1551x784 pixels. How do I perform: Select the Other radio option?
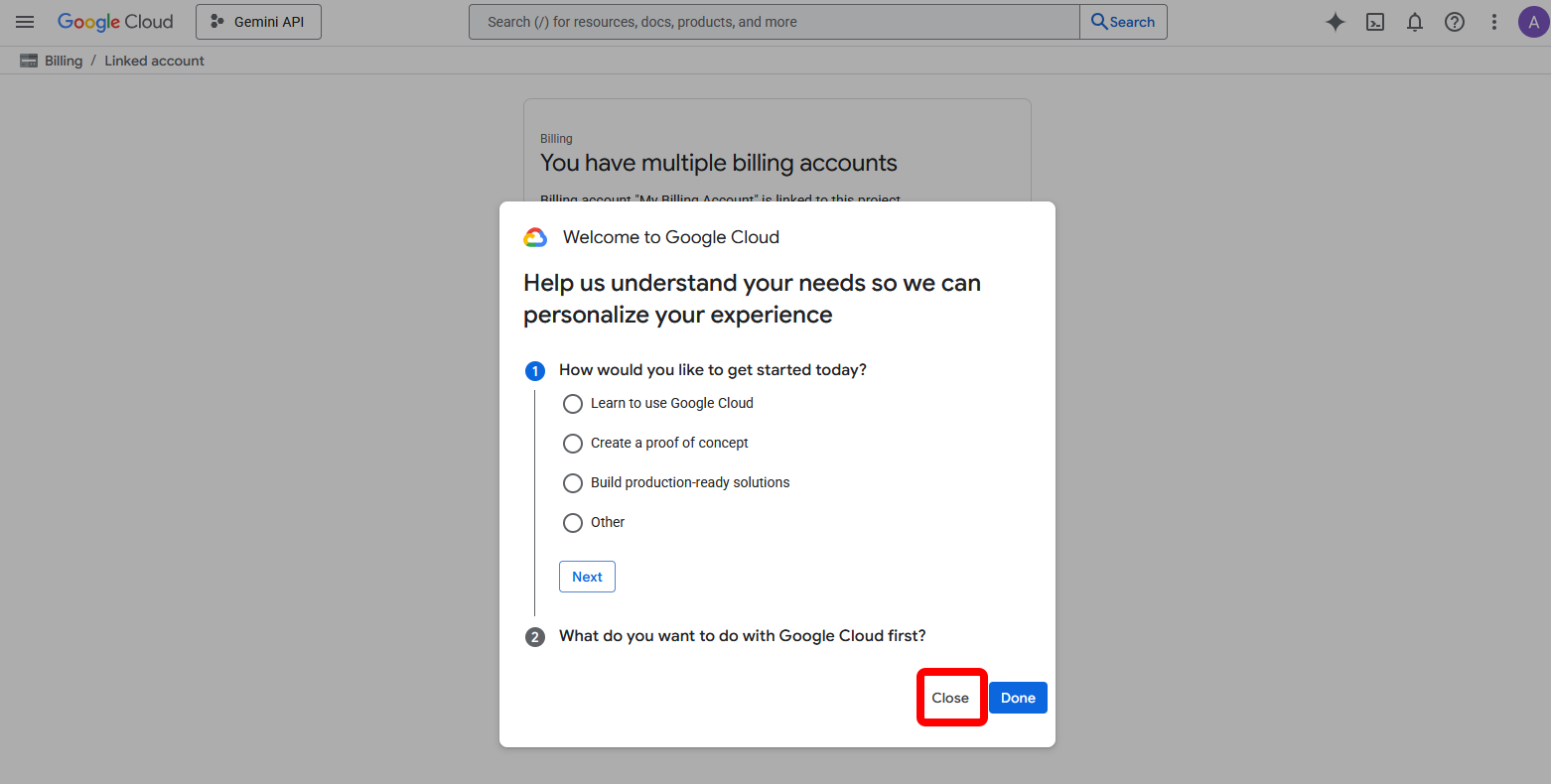click(x=573, y=523)
